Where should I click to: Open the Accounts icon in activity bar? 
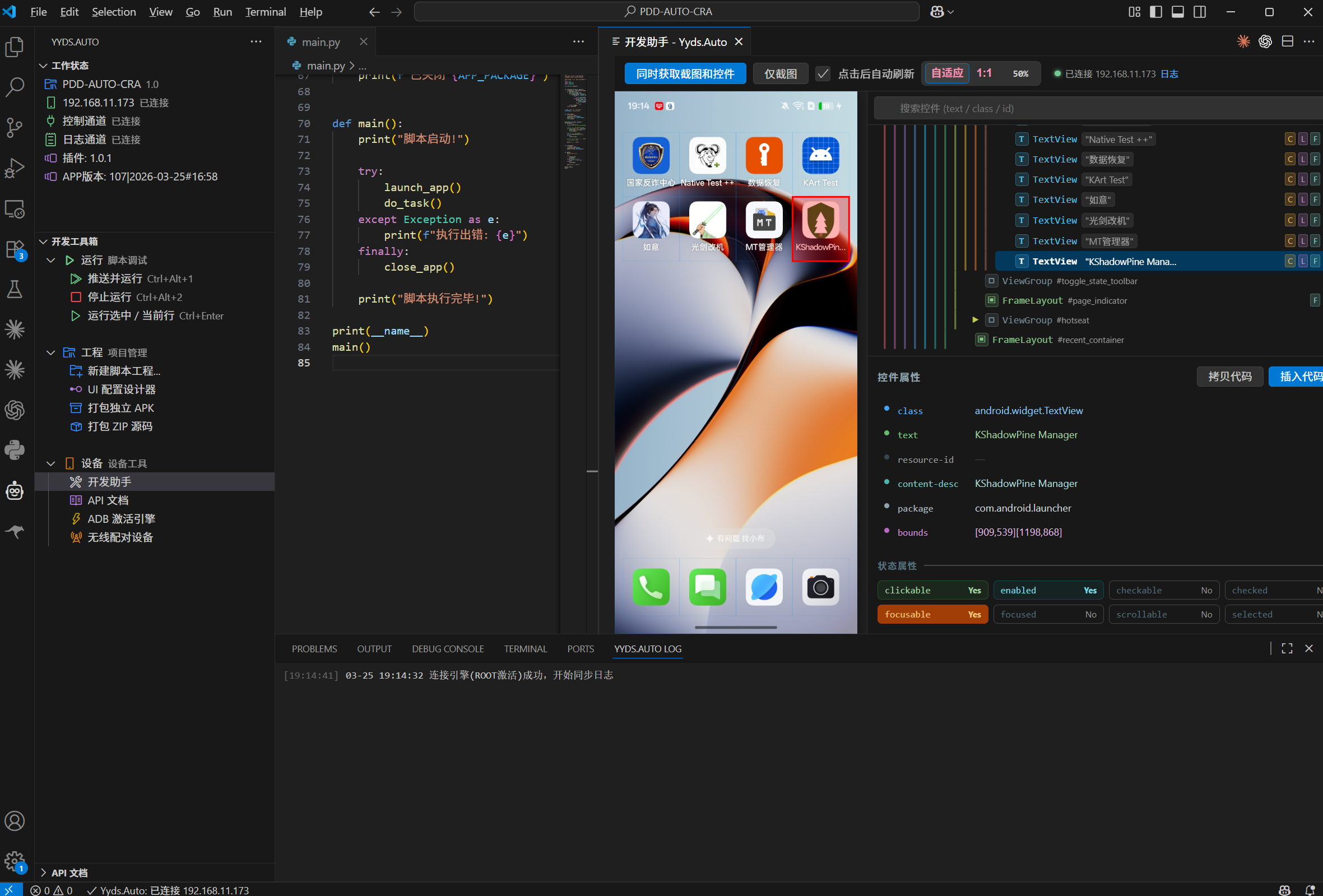coord(15,821)
